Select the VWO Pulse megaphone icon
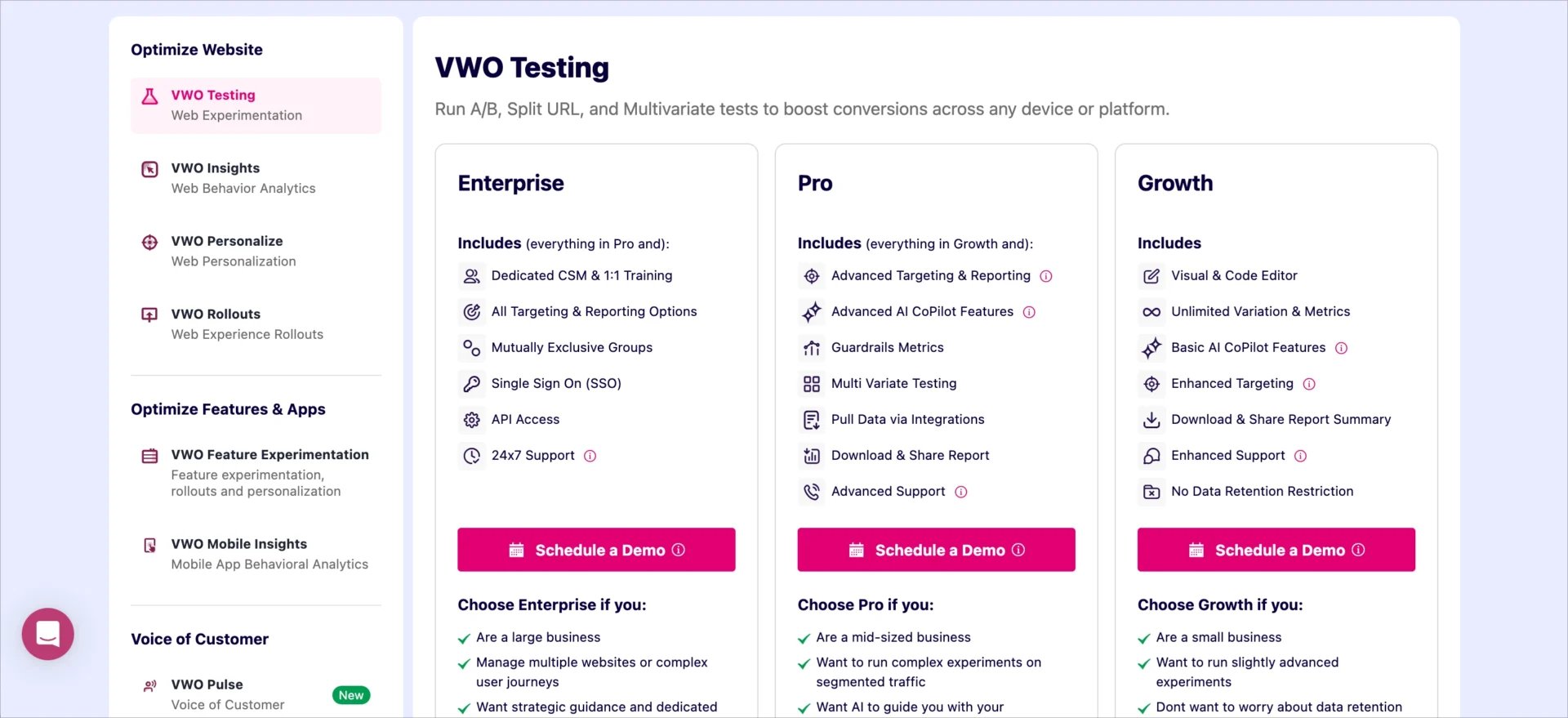1568x718 pixels. tap(149, 686)
